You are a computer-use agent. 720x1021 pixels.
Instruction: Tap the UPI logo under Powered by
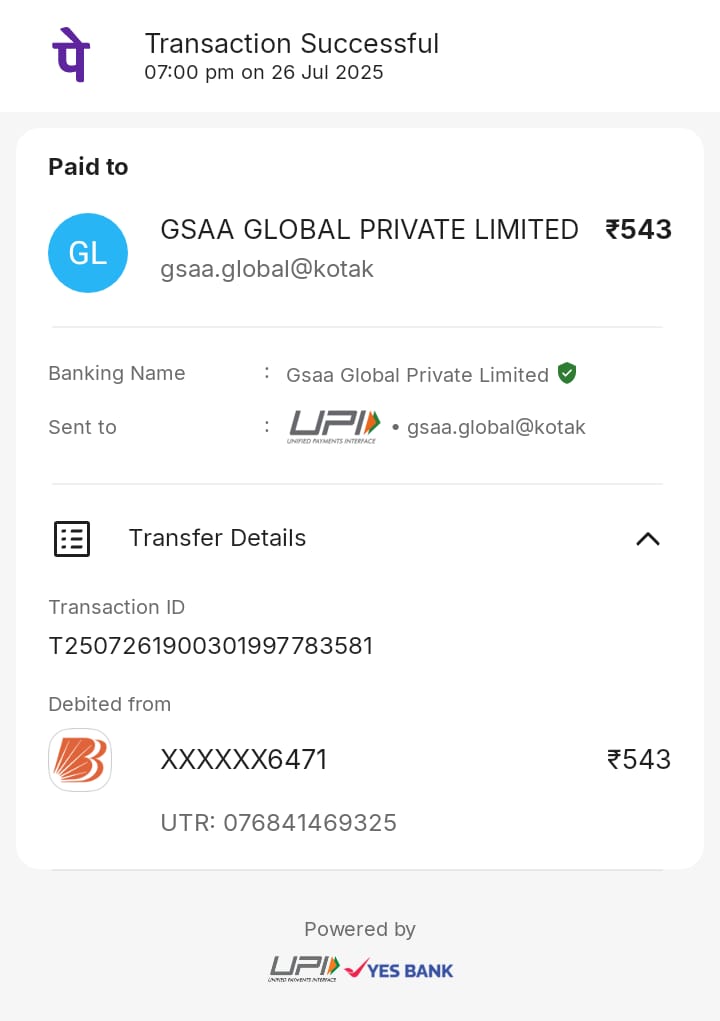[304, 968]
